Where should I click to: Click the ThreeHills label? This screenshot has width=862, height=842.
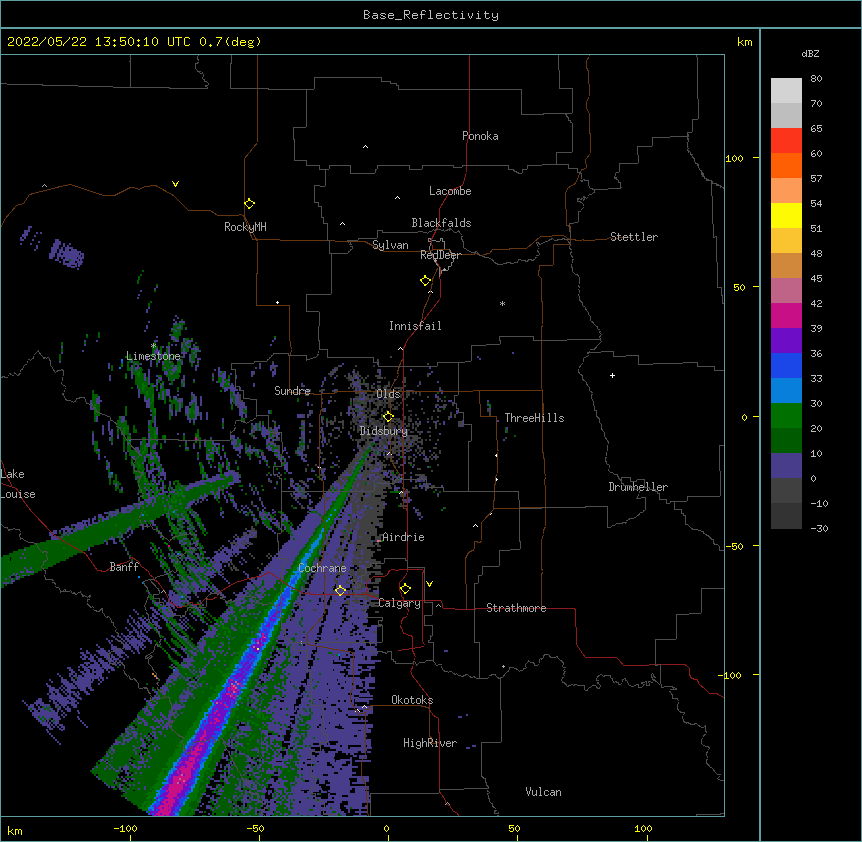click(534, 418)
